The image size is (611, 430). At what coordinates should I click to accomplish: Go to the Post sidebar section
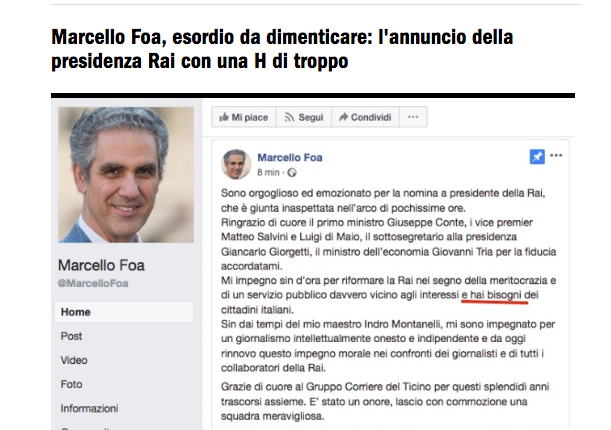tap(71, 336)
